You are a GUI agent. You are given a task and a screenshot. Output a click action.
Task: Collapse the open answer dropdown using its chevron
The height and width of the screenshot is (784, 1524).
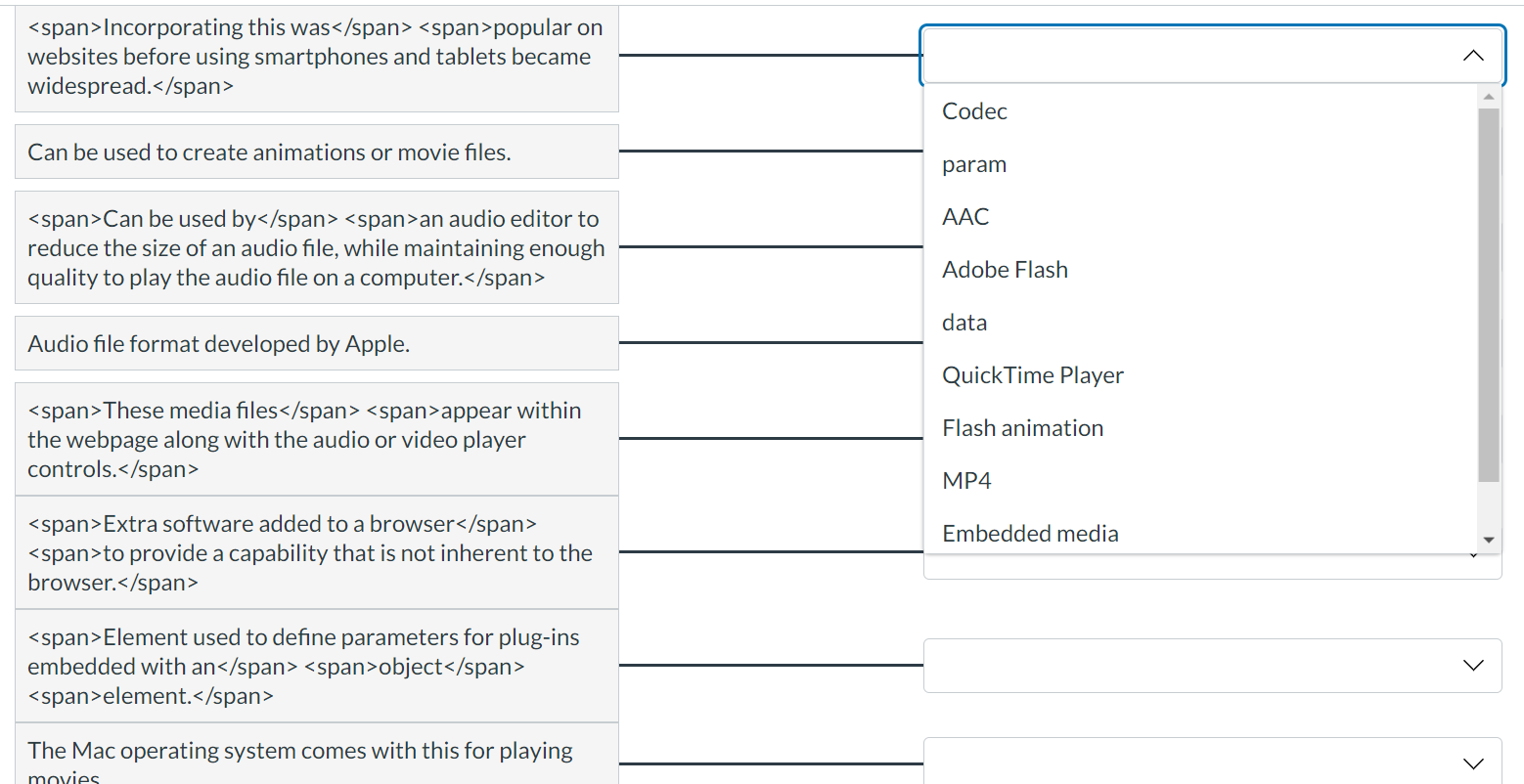[1473, 56]
